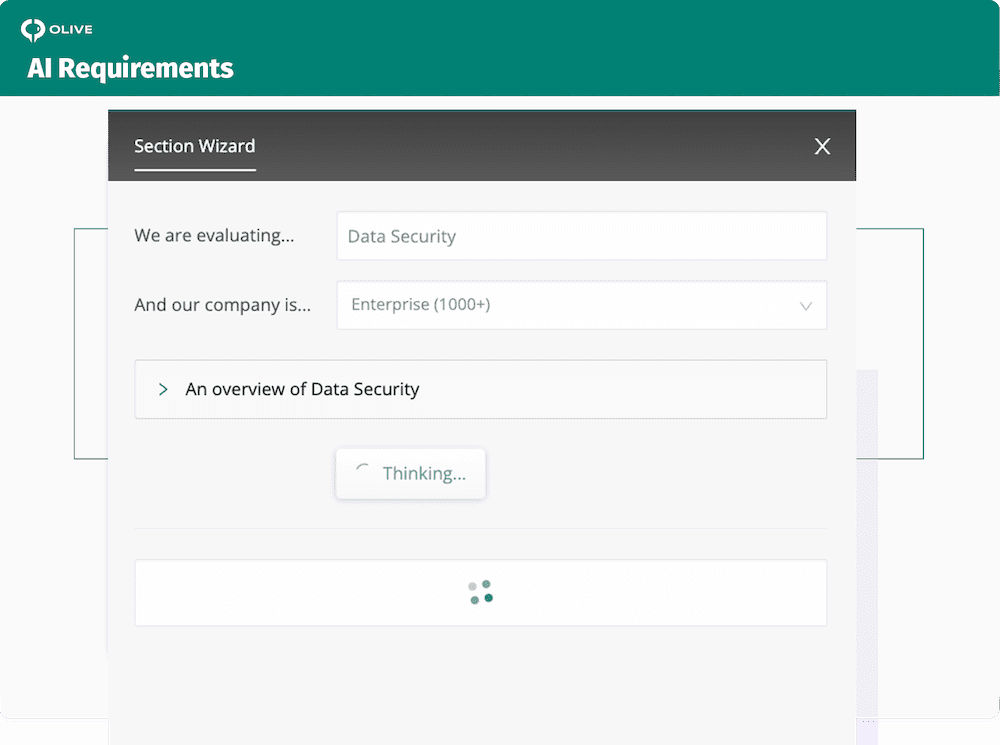The image size is (1000, 745).
Task: Expand An overview of Data Security
Action: (480, 389)
